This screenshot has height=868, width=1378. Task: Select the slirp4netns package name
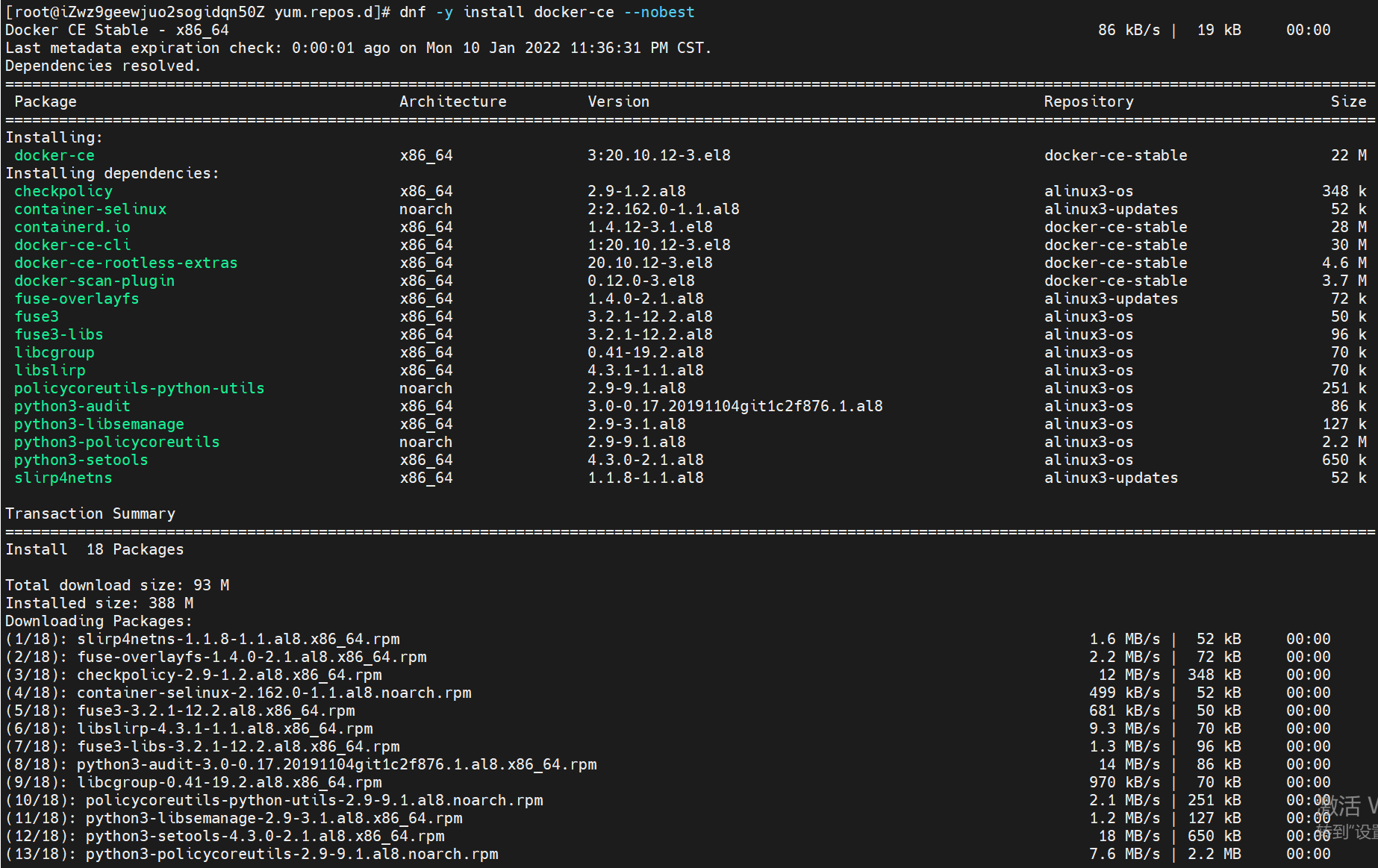(63, 478)
